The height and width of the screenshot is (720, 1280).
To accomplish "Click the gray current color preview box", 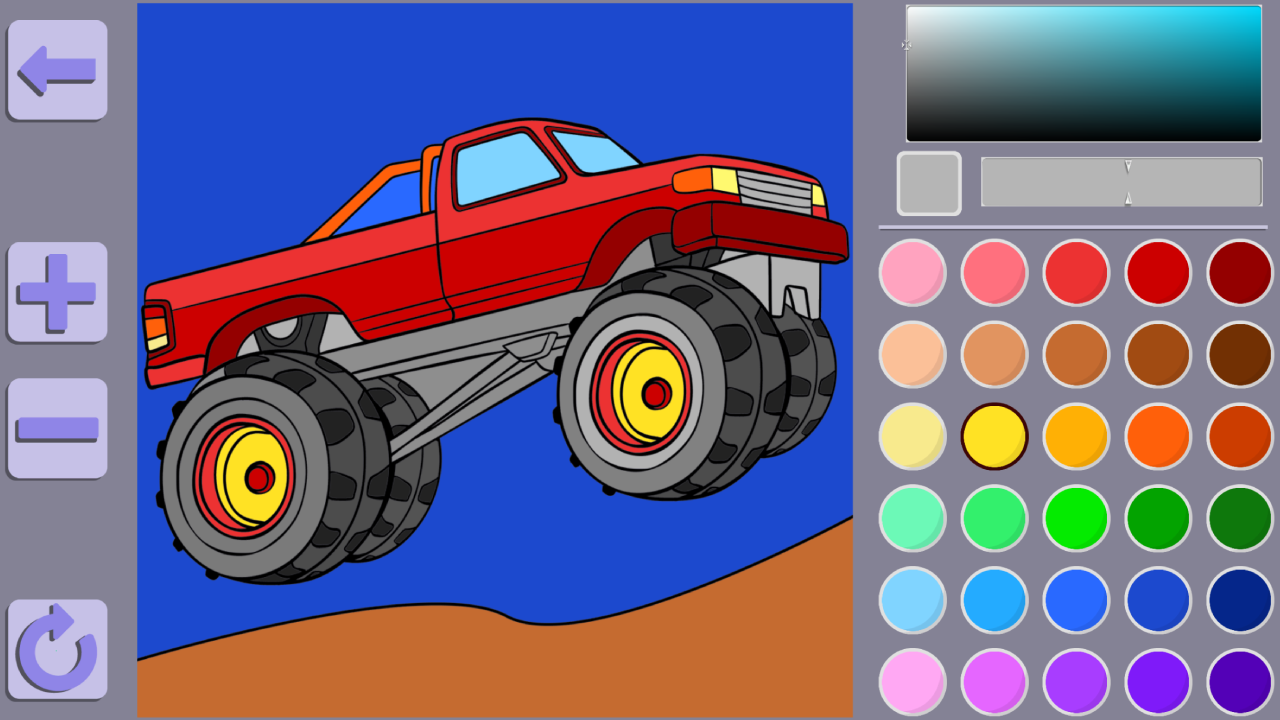I will 929,183.
